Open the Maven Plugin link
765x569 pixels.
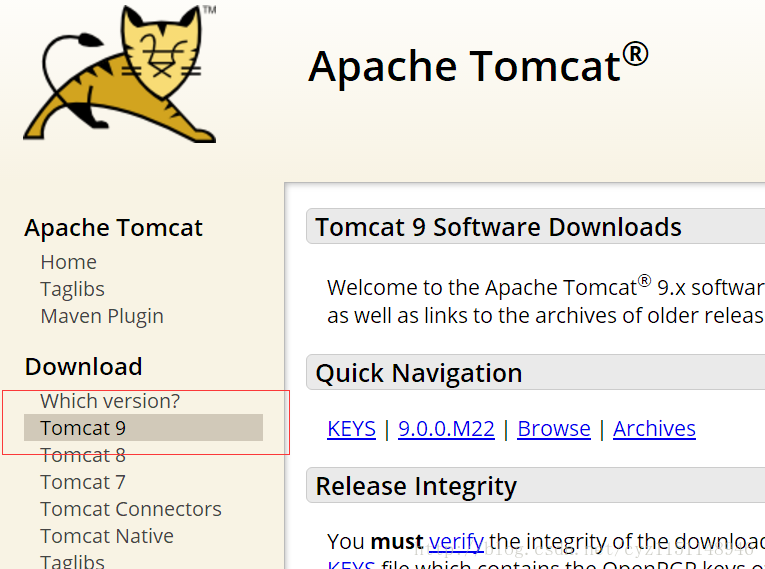(x=102, y=316)
